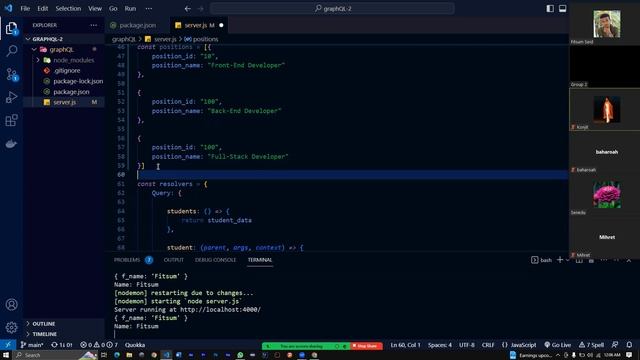Click Stop Share red button
640x360 pixels.
(366, 346)
